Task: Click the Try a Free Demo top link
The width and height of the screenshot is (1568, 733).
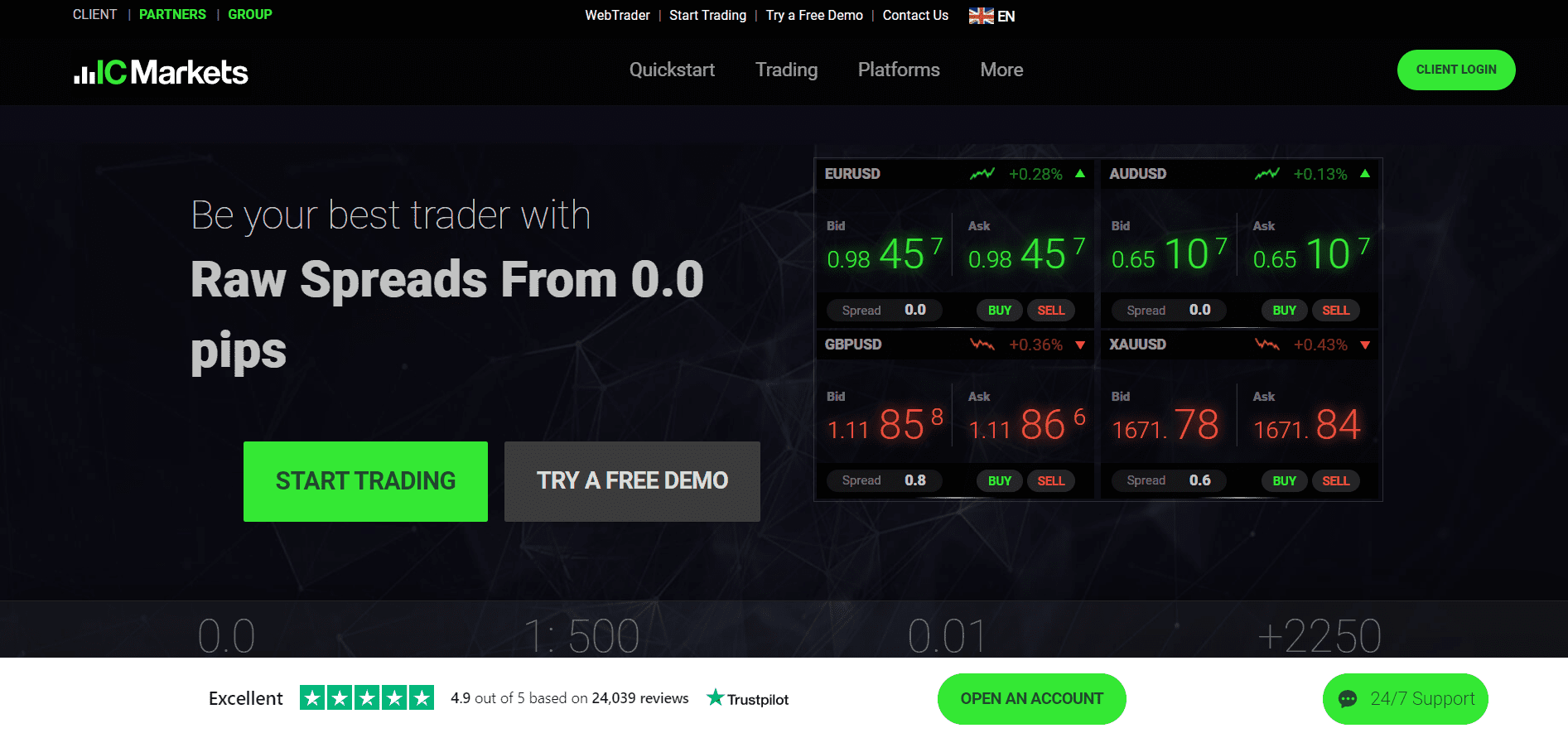Action: (x=814, y=15)
